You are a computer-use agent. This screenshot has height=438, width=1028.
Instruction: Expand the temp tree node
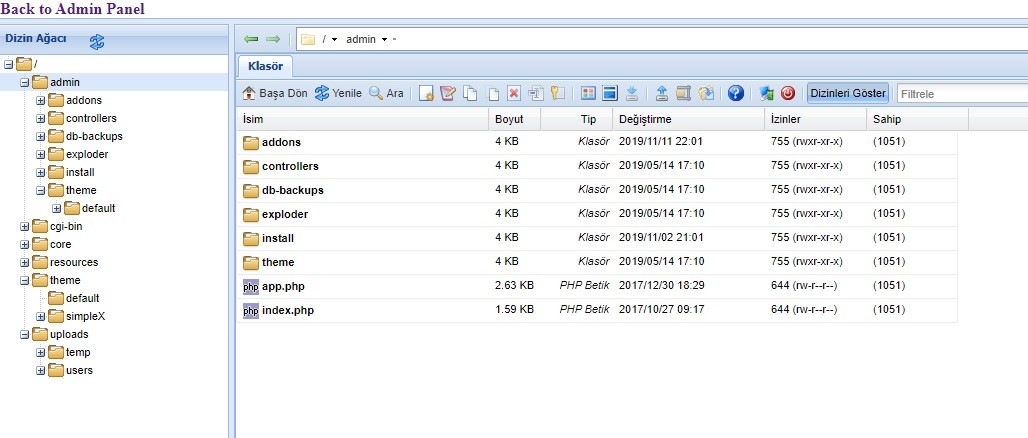[41, 352]
